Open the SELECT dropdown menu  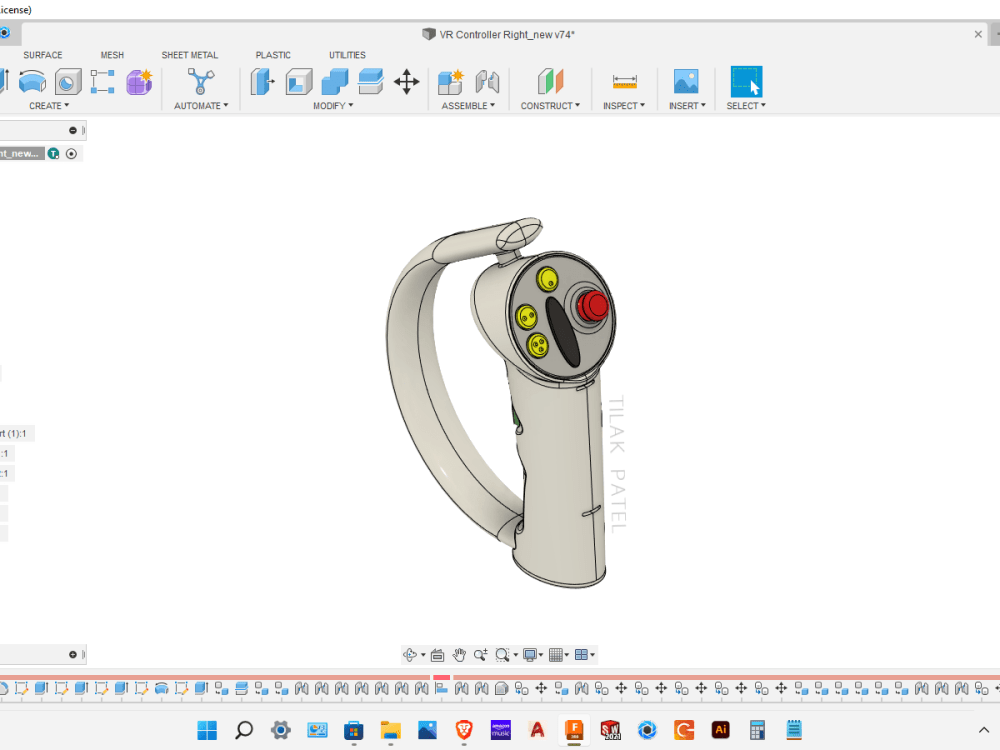click(x=746, y=106)
